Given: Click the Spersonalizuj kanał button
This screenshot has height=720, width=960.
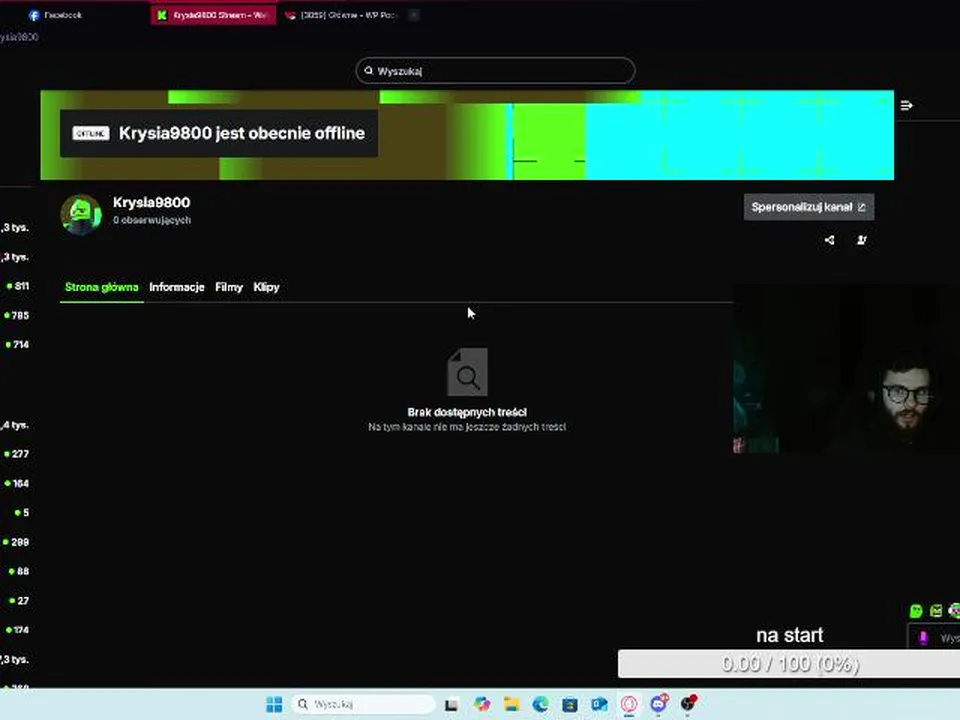Looking at the screenshot, I should [808, 207].
